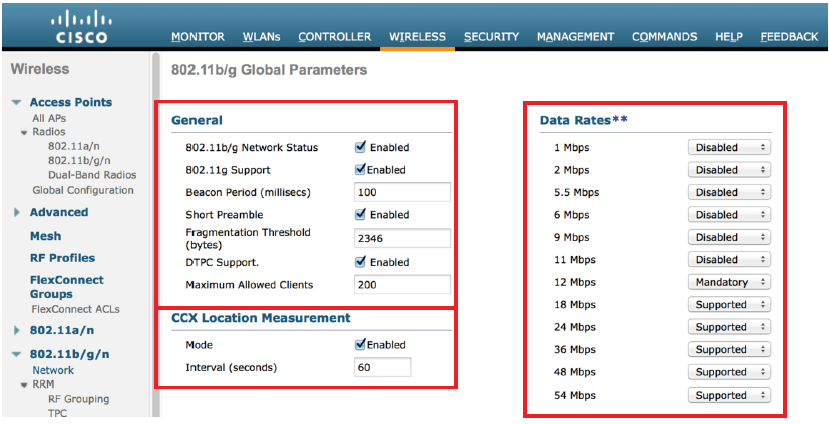Click the Beacon Period input field
829x424 pixels.
pyautogui.click(x=402, y=192)
